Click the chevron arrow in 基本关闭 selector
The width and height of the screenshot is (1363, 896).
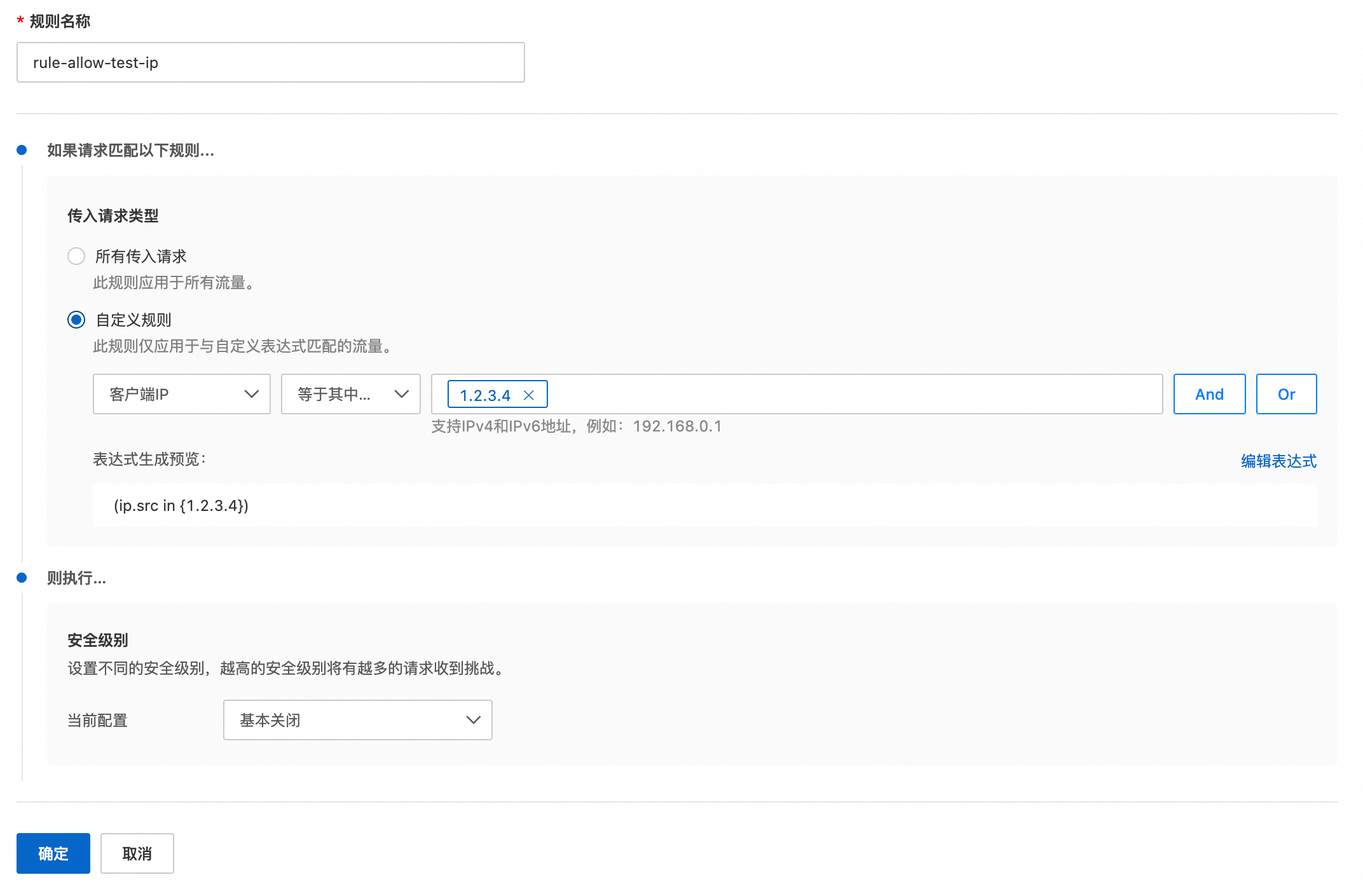tap(473, 720)
